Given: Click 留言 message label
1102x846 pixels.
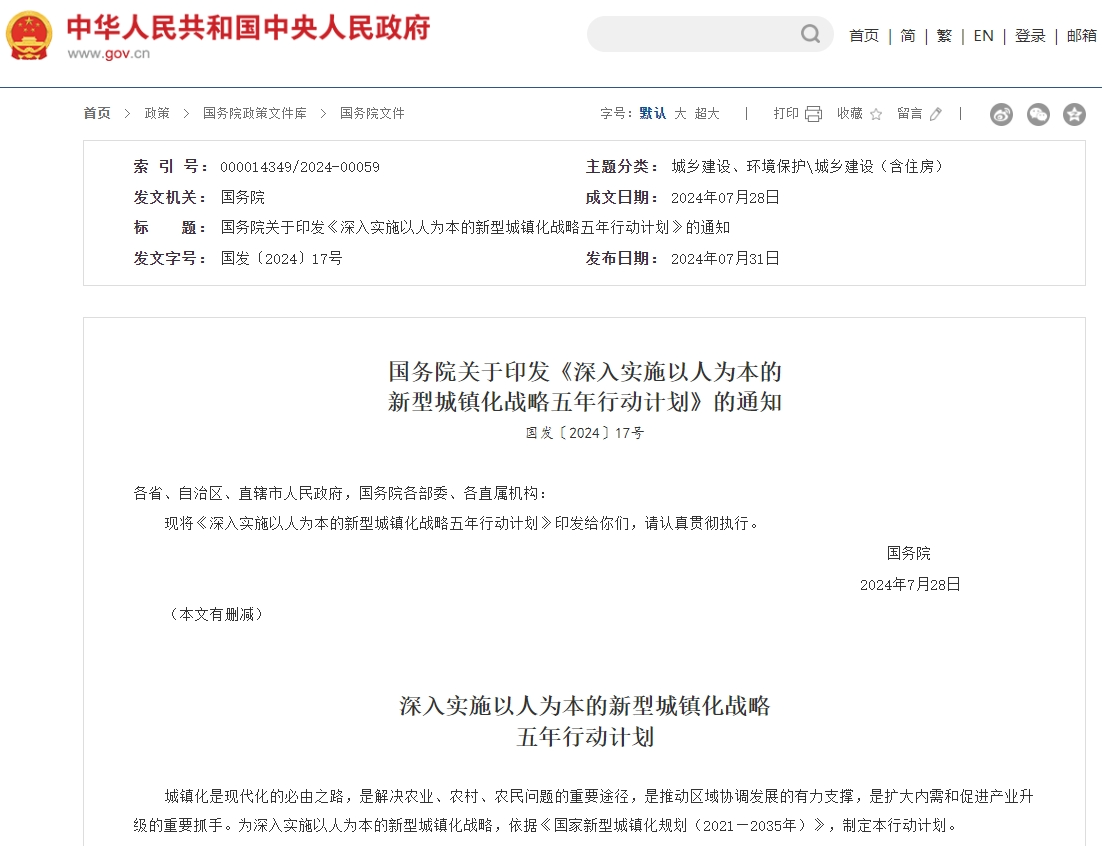Looking at the screenshot, I should tap(909, 113).
